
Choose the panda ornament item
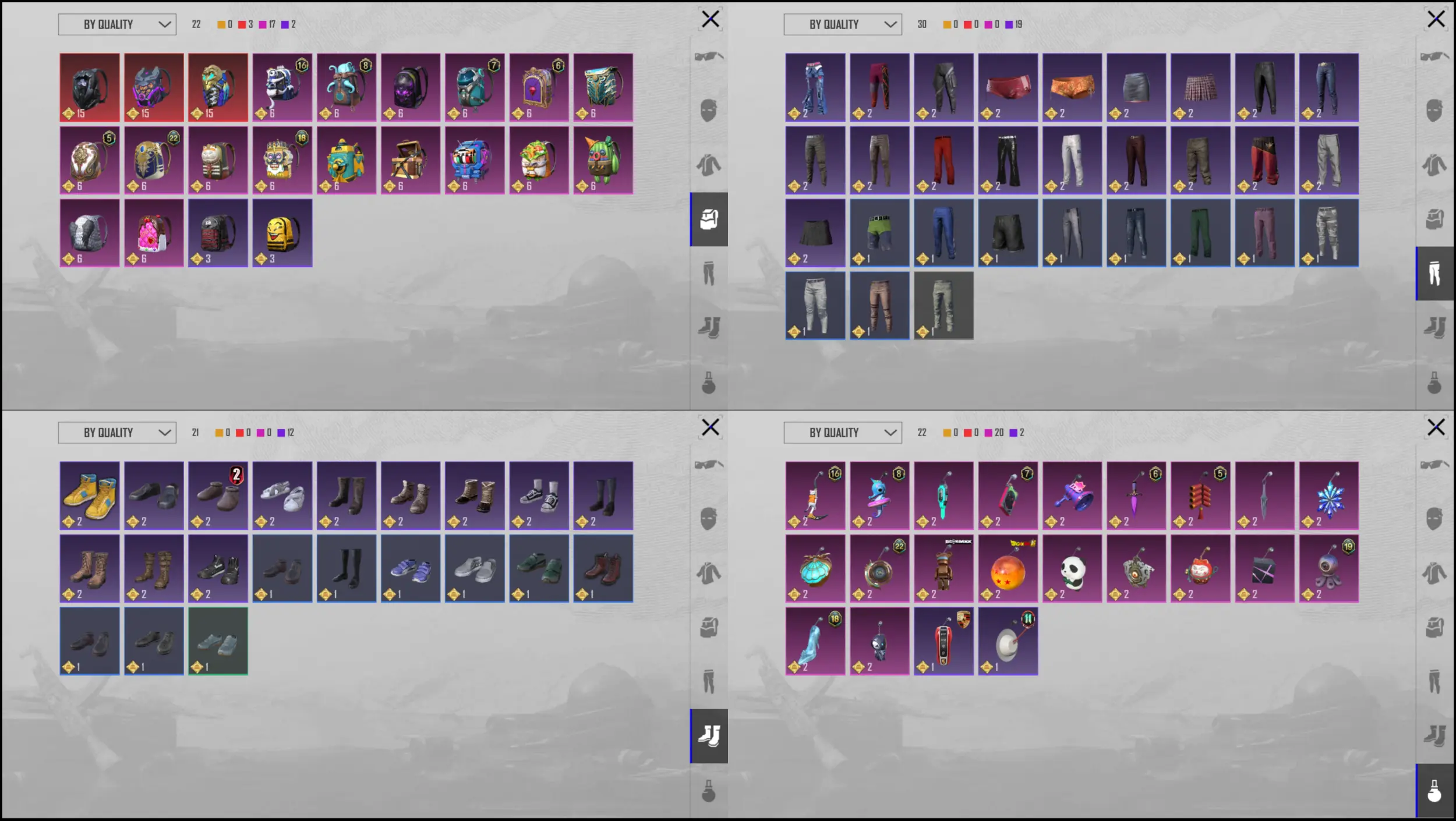[x=1072, y=569]
